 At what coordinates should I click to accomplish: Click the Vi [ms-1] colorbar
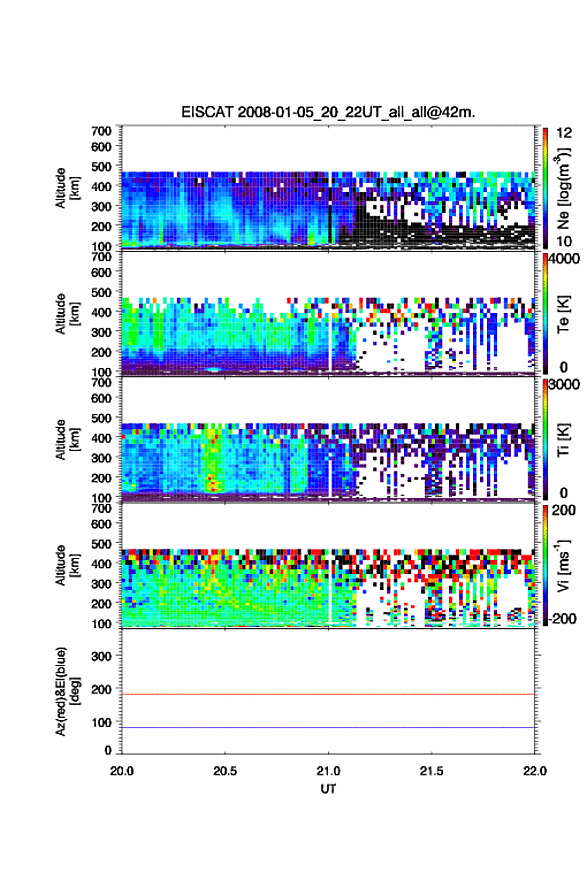(545, 565)
